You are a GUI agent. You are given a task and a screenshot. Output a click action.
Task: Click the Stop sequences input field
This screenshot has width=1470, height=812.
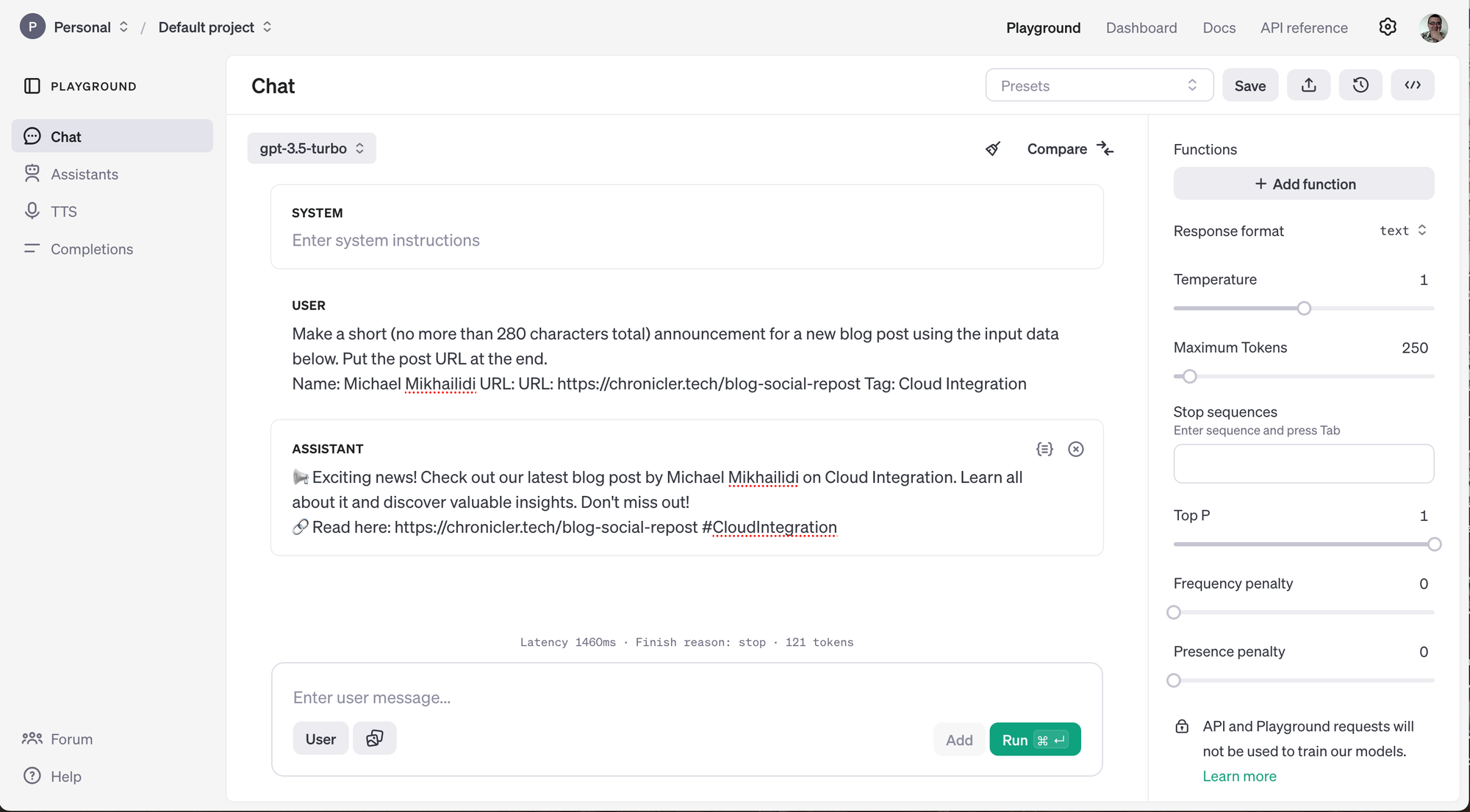[1303, 464]
